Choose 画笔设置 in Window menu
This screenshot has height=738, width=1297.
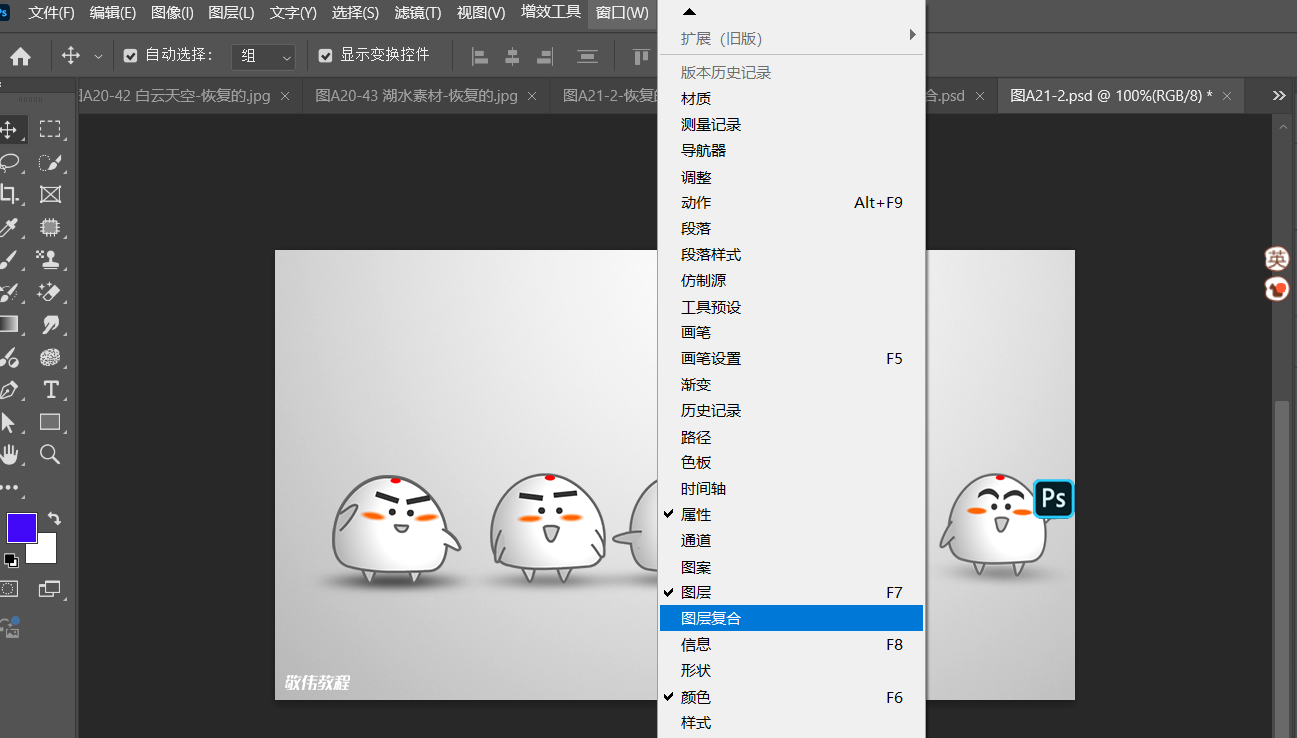point(790,359)
